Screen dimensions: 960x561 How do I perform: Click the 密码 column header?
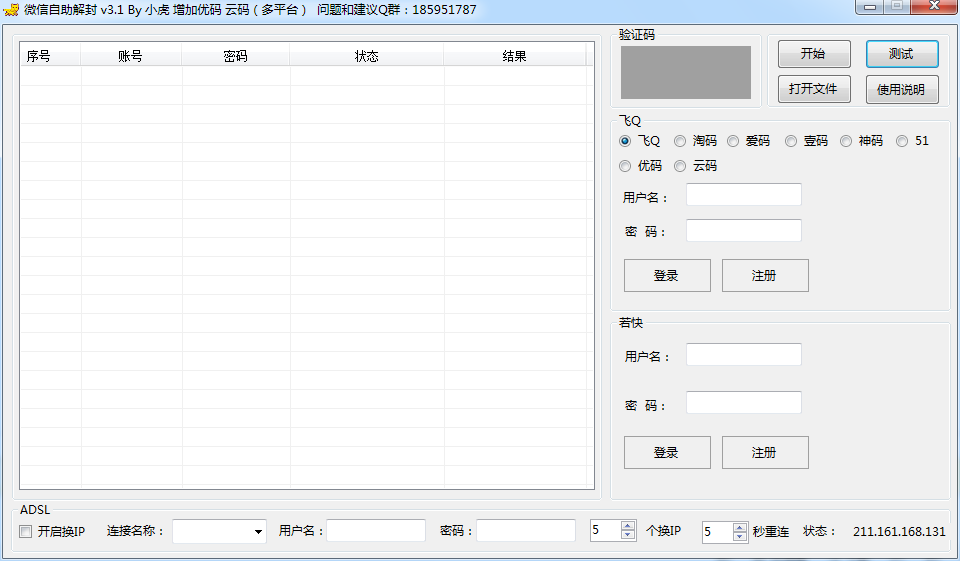(x=235, y=56)
